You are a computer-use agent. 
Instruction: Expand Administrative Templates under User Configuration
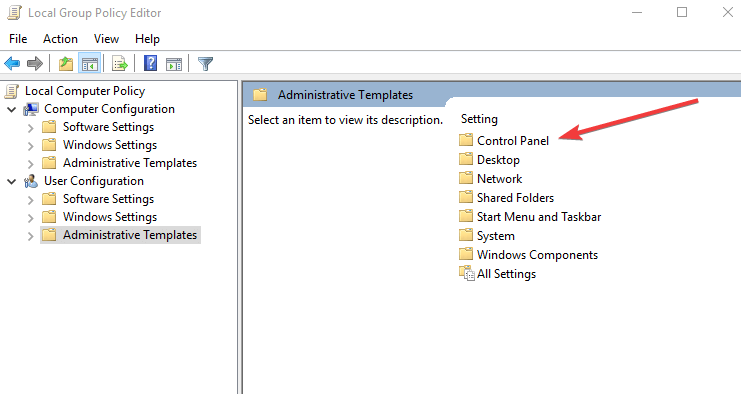click(x=31, y=235)
